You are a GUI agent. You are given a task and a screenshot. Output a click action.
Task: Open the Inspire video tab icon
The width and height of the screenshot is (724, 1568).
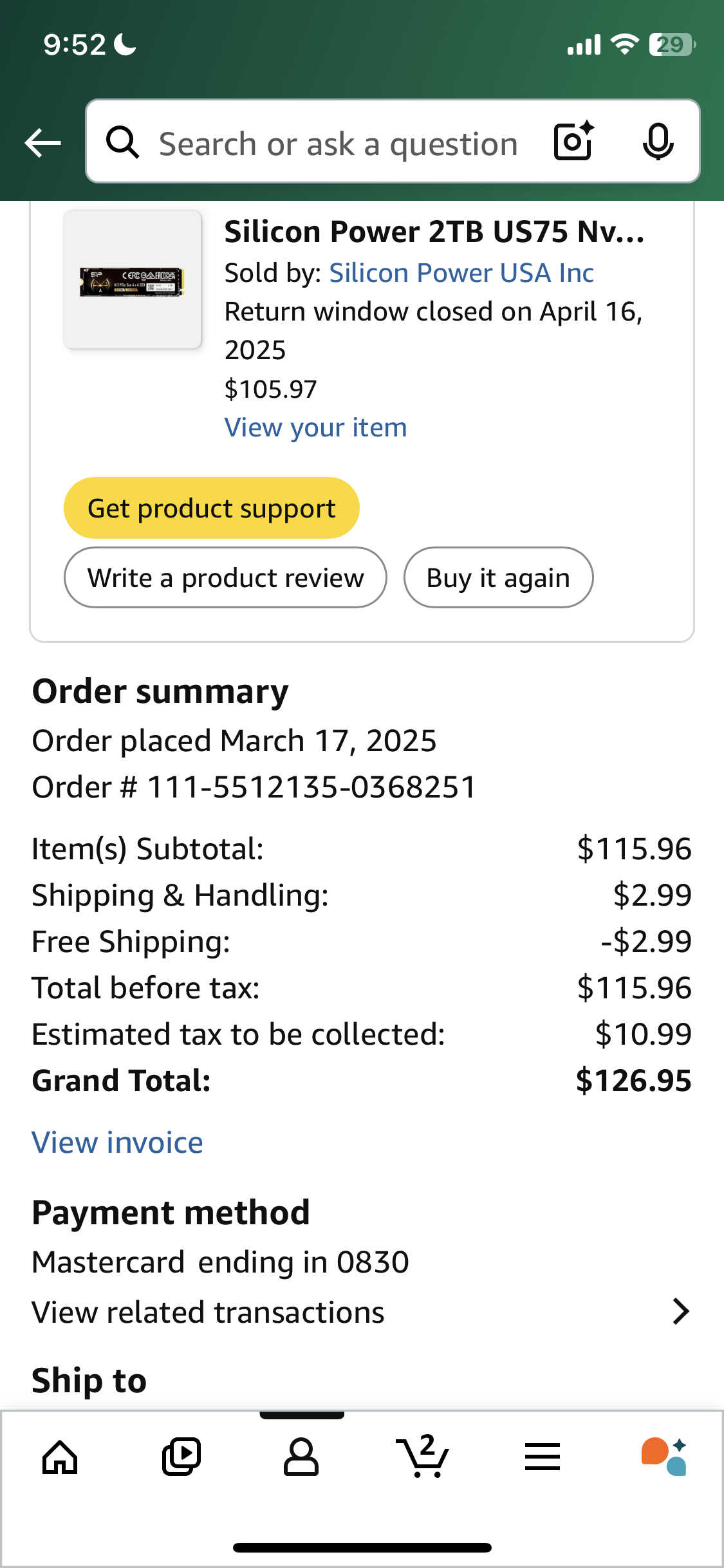click(x=181, y=1457)
